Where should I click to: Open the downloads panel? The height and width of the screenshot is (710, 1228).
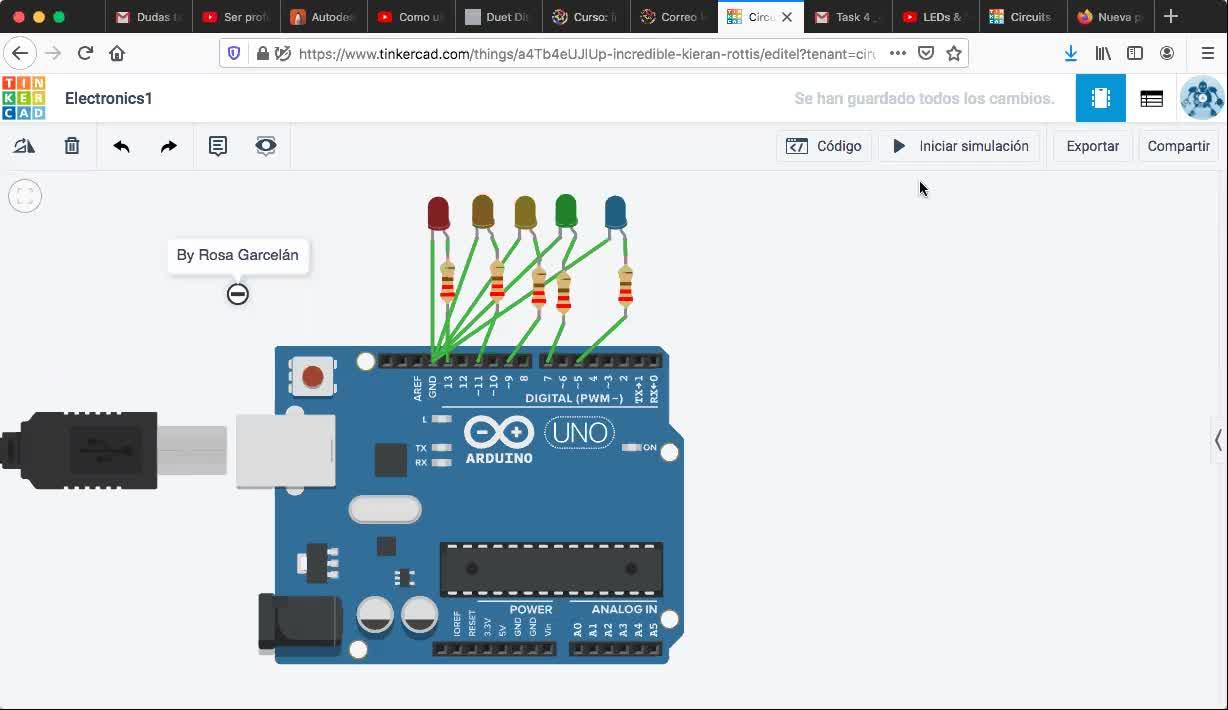point(1071,54)
